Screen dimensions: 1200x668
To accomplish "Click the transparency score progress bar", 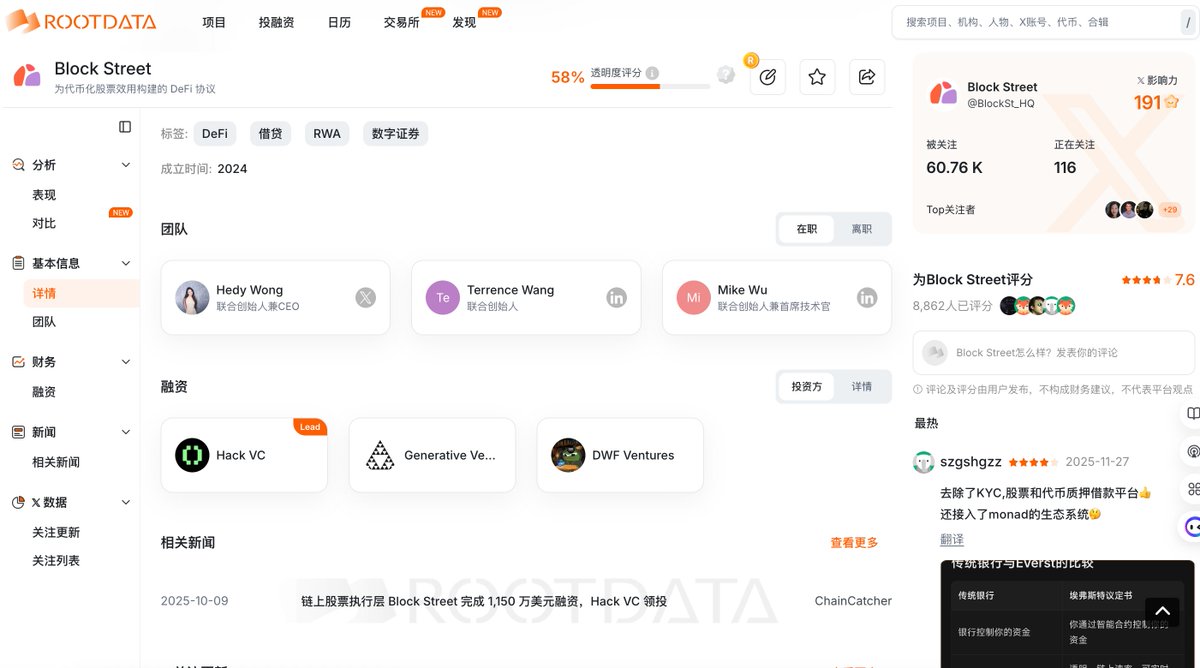I will click(x=650, y=87).
